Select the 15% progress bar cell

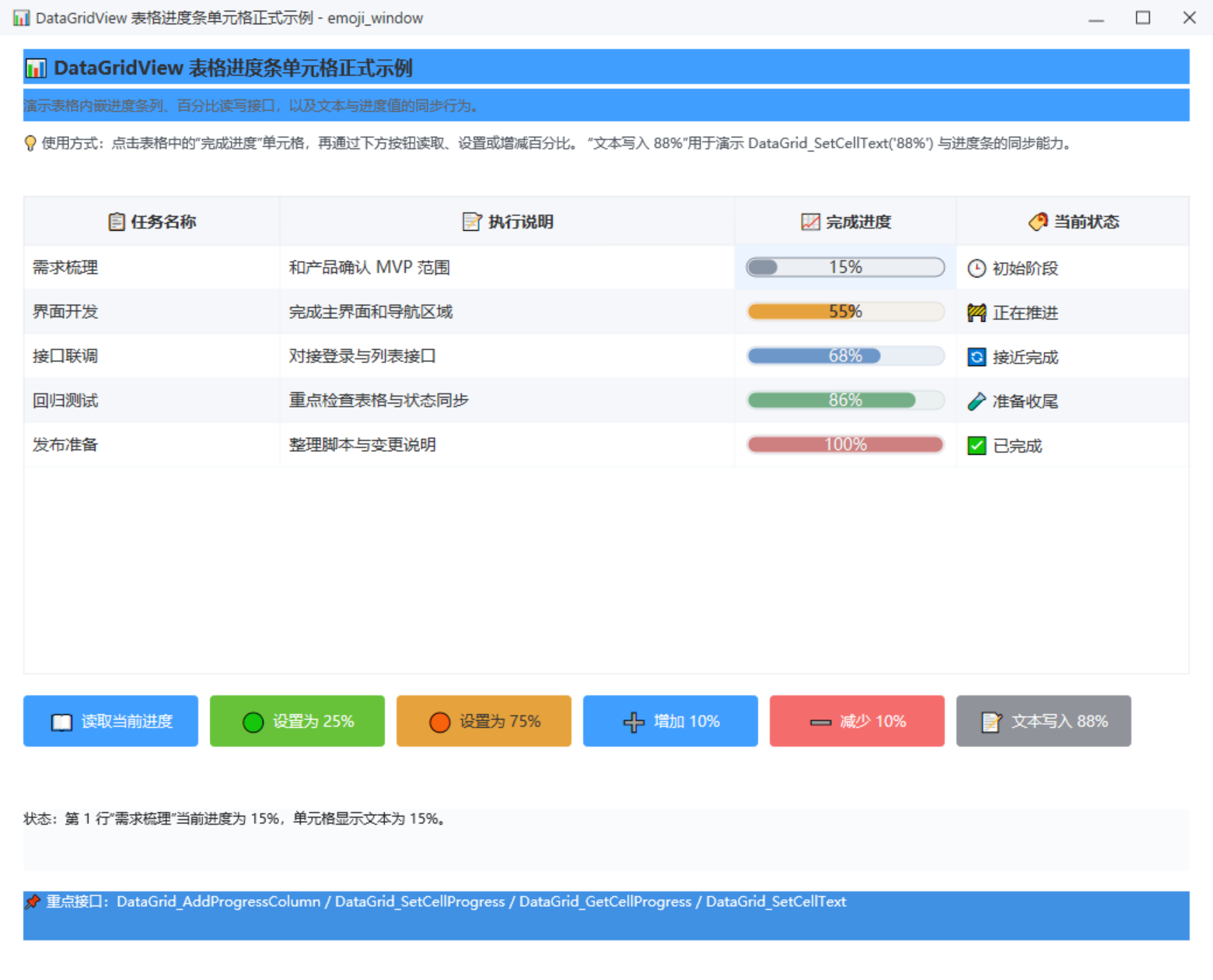(x=845, y=268)
